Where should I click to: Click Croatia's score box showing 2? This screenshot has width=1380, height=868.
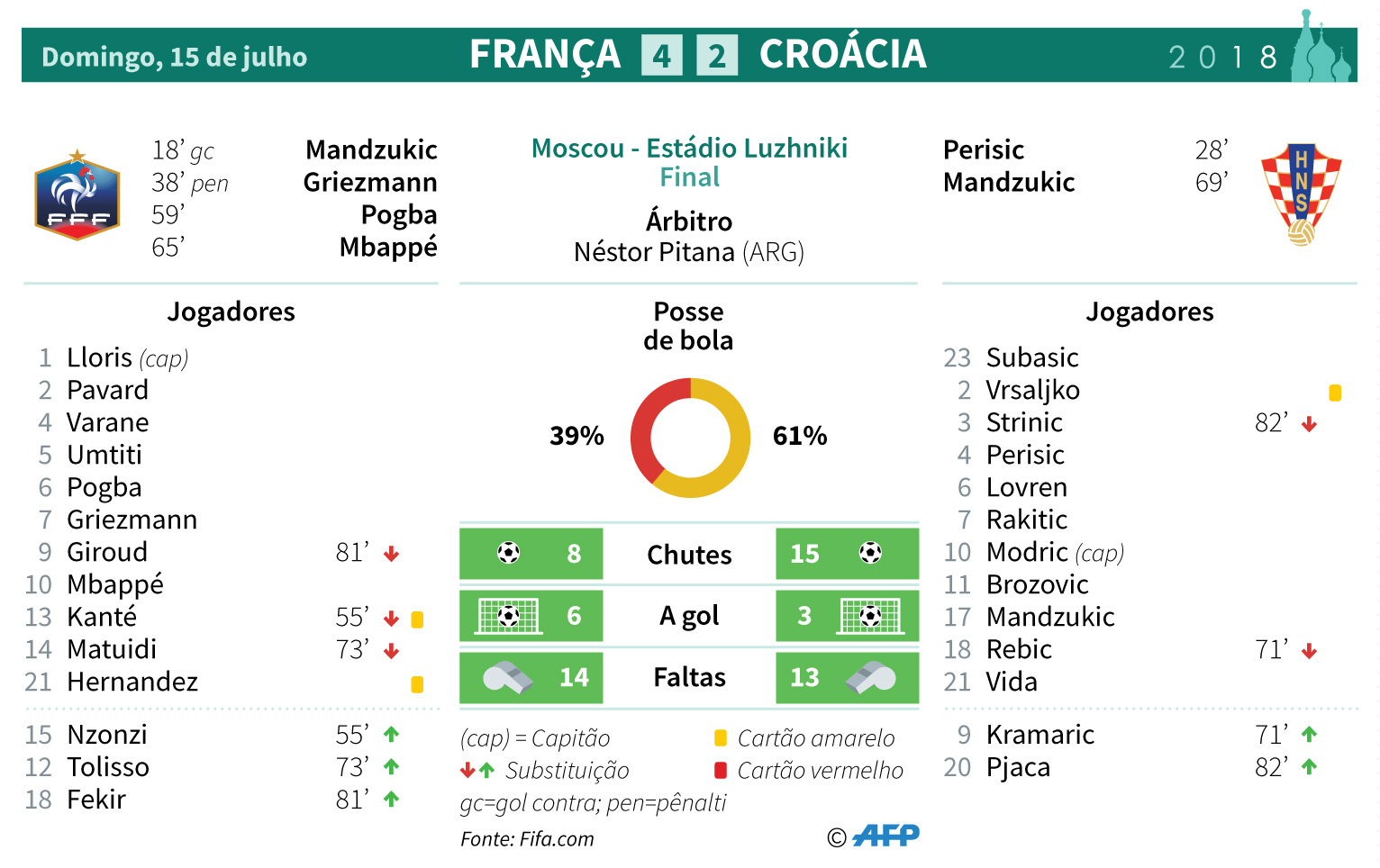tap(717, 56)
